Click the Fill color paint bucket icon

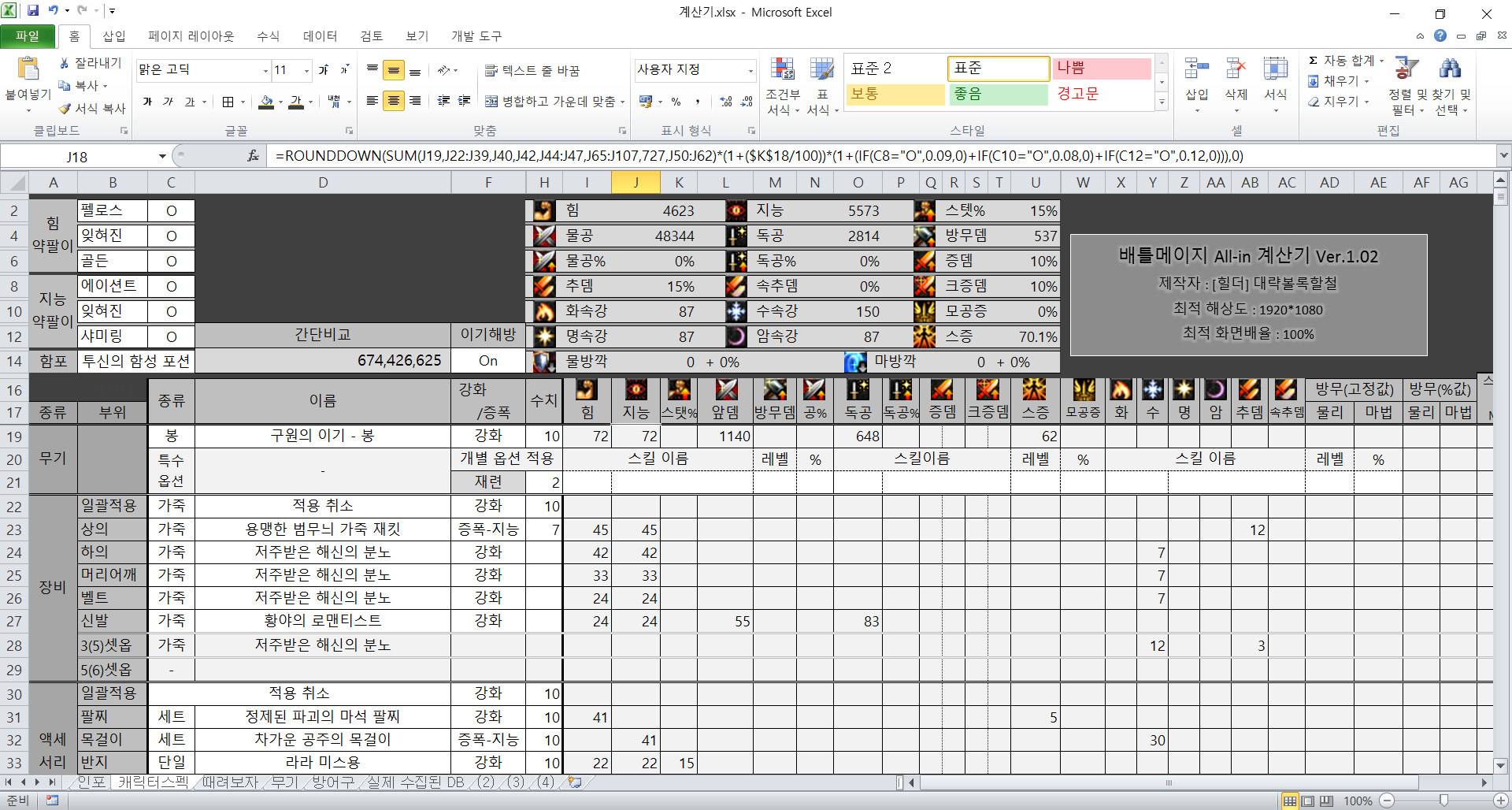point(266,102)
